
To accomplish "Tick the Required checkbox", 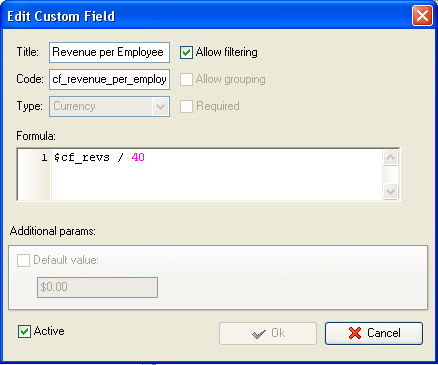I will click(186, 106).
